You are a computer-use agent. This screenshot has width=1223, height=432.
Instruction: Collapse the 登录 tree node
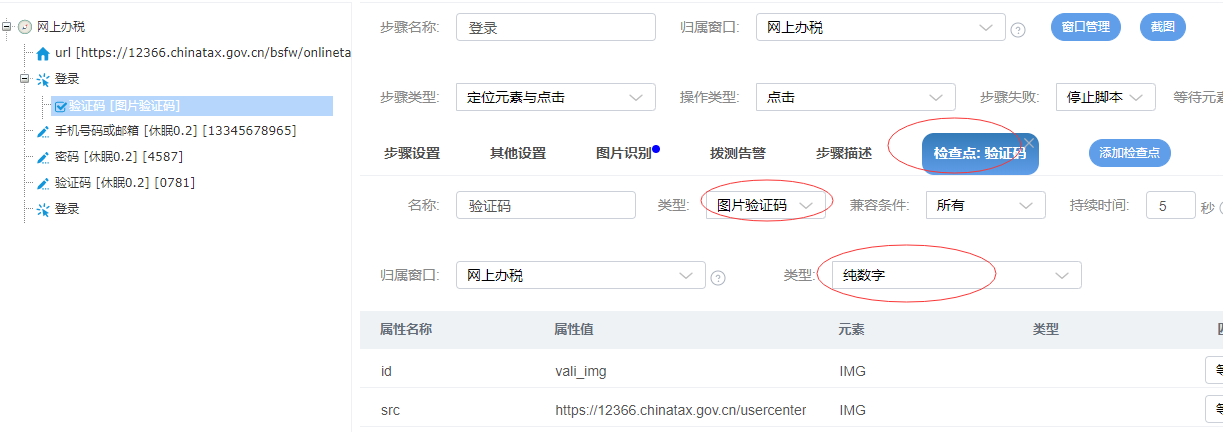click(25, 79)
